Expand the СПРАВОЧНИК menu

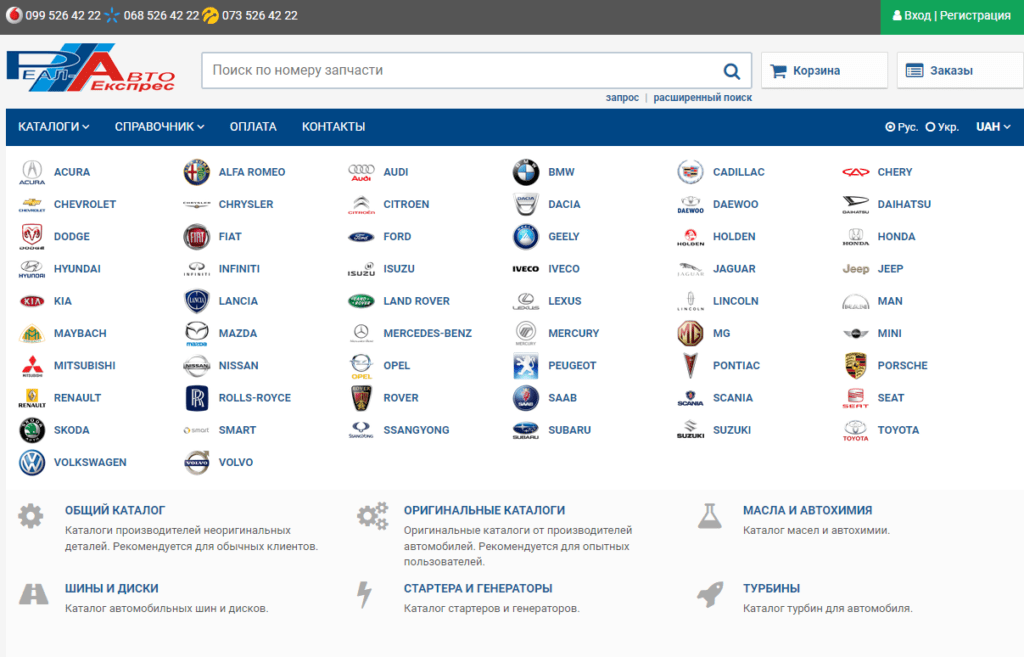(x=159, y=127)
